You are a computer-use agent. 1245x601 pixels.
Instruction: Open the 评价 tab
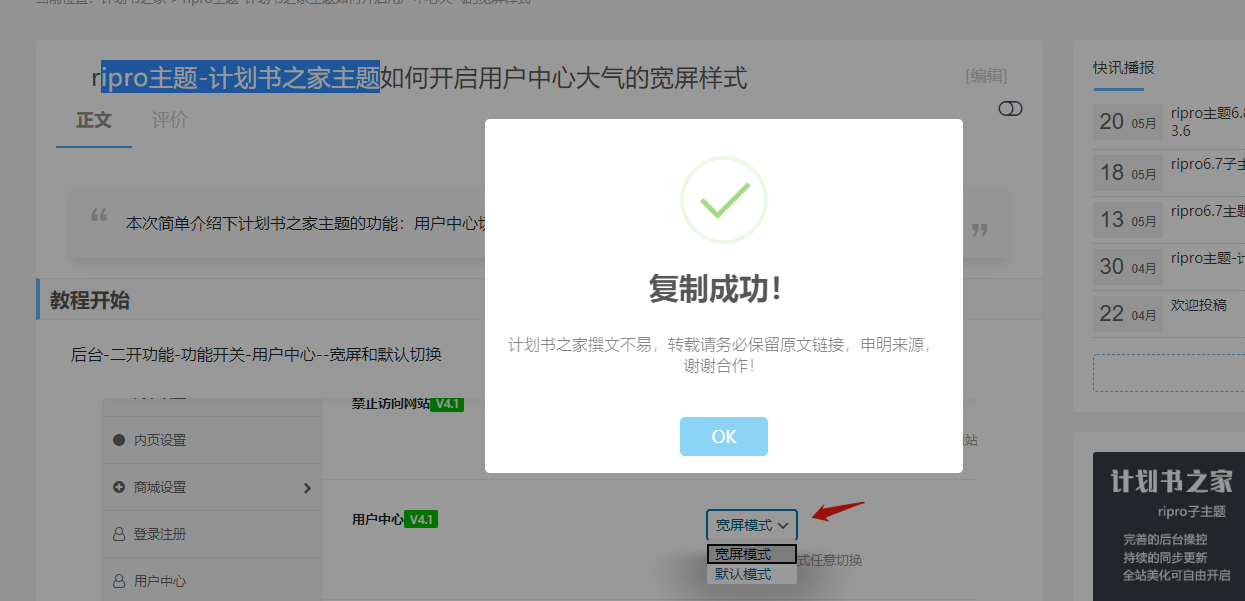(170, 120)
